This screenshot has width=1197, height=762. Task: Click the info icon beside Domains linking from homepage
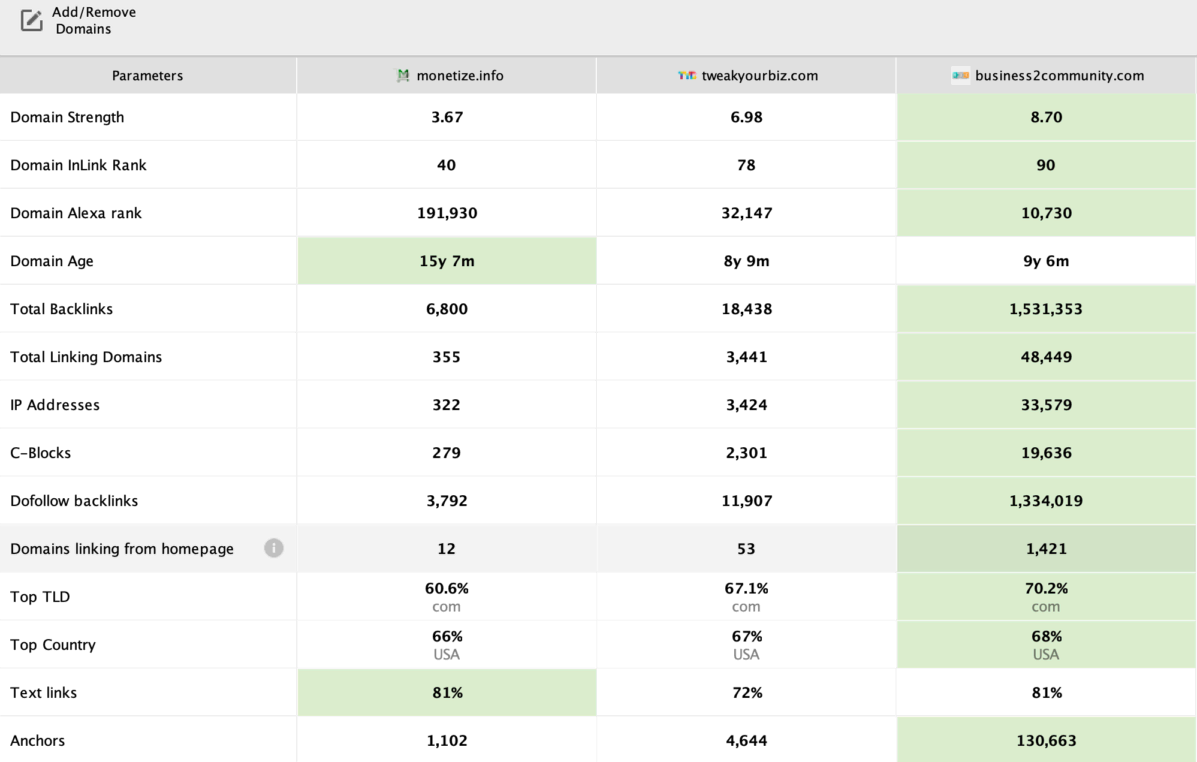point(274,548)
